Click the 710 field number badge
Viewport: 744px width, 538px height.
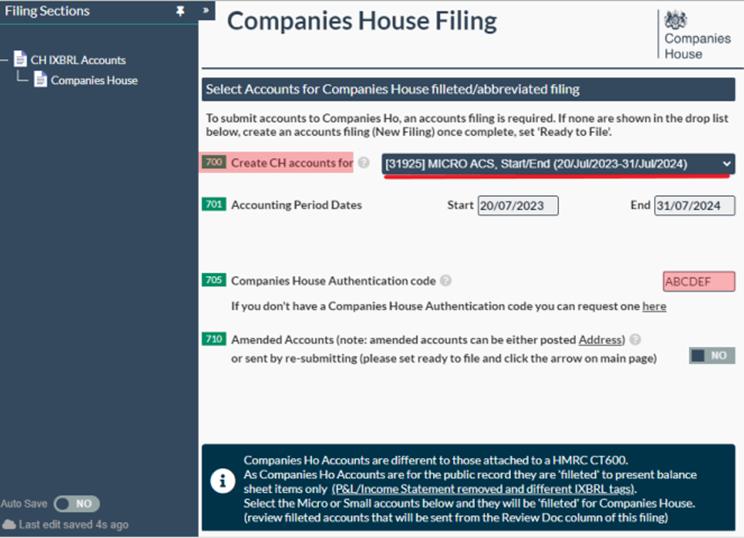tap(214, 339)
